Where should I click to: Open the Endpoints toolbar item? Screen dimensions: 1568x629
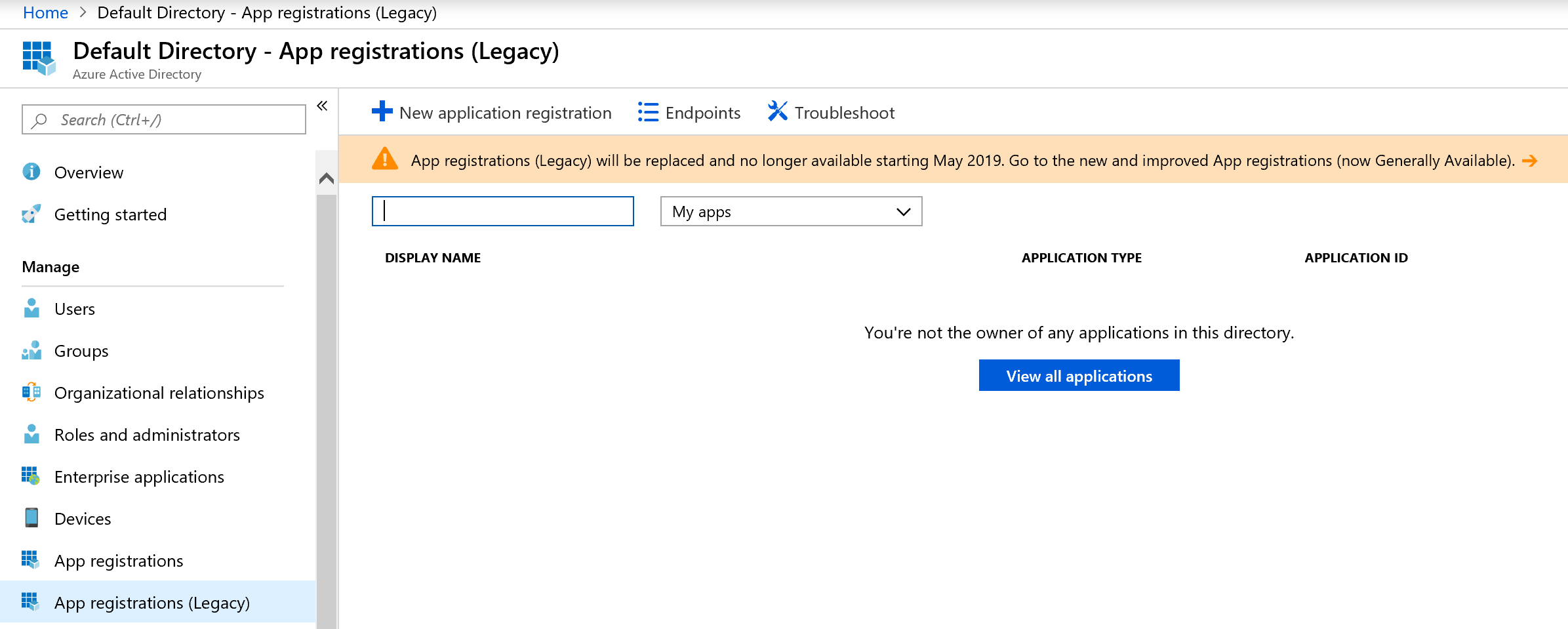point(689,112)
